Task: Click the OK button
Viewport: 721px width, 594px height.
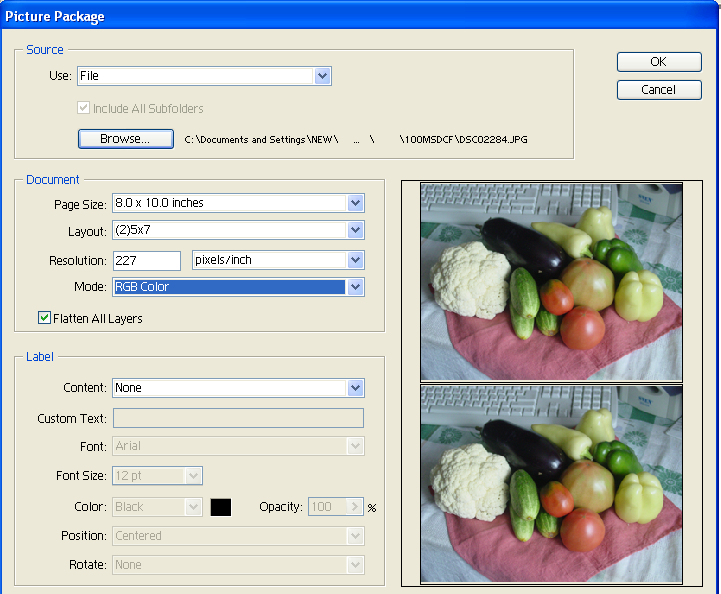Action: 659,62
